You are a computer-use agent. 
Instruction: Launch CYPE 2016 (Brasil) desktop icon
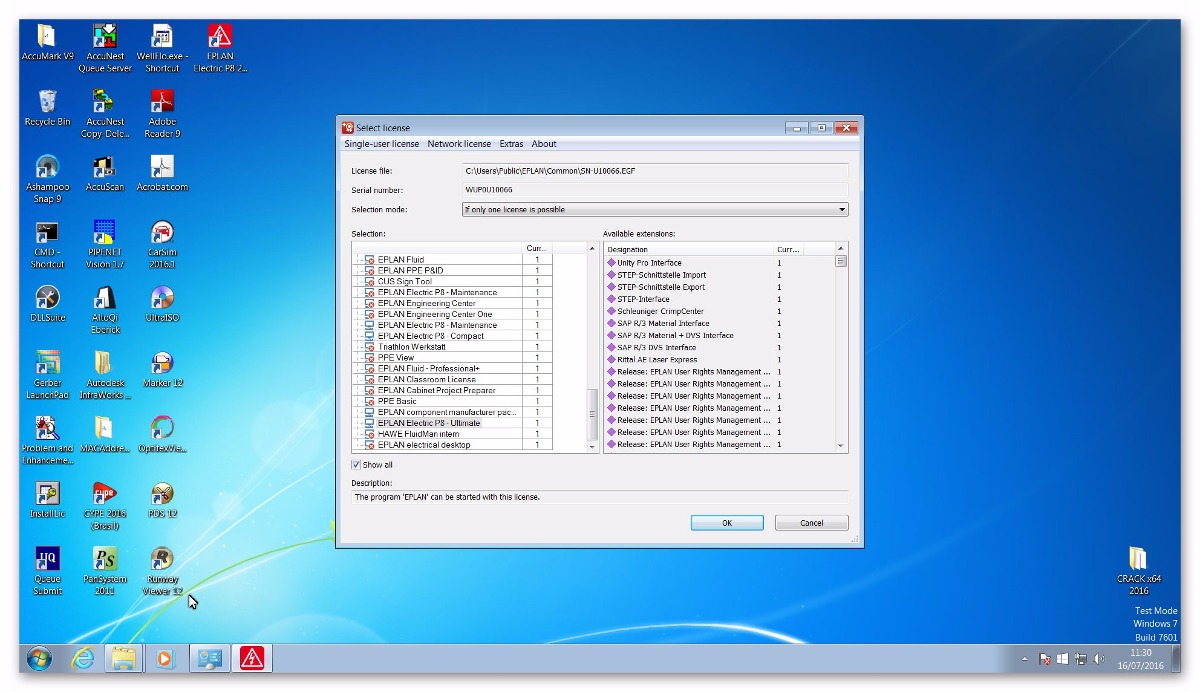coord(105,506)
